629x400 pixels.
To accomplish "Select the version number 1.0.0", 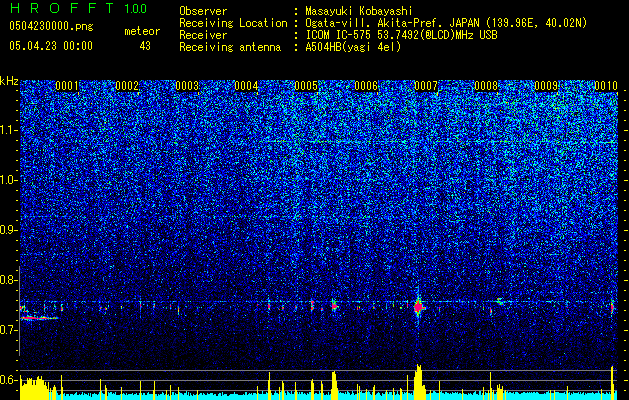I will 136,9.
